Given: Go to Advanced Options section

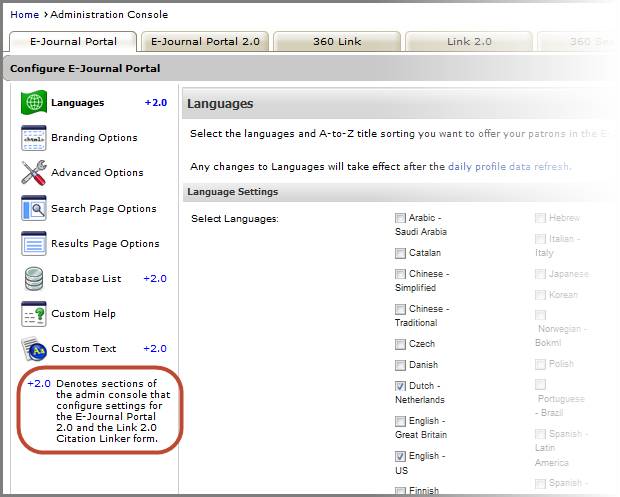Looking at the screenshot, I should 97,173.
